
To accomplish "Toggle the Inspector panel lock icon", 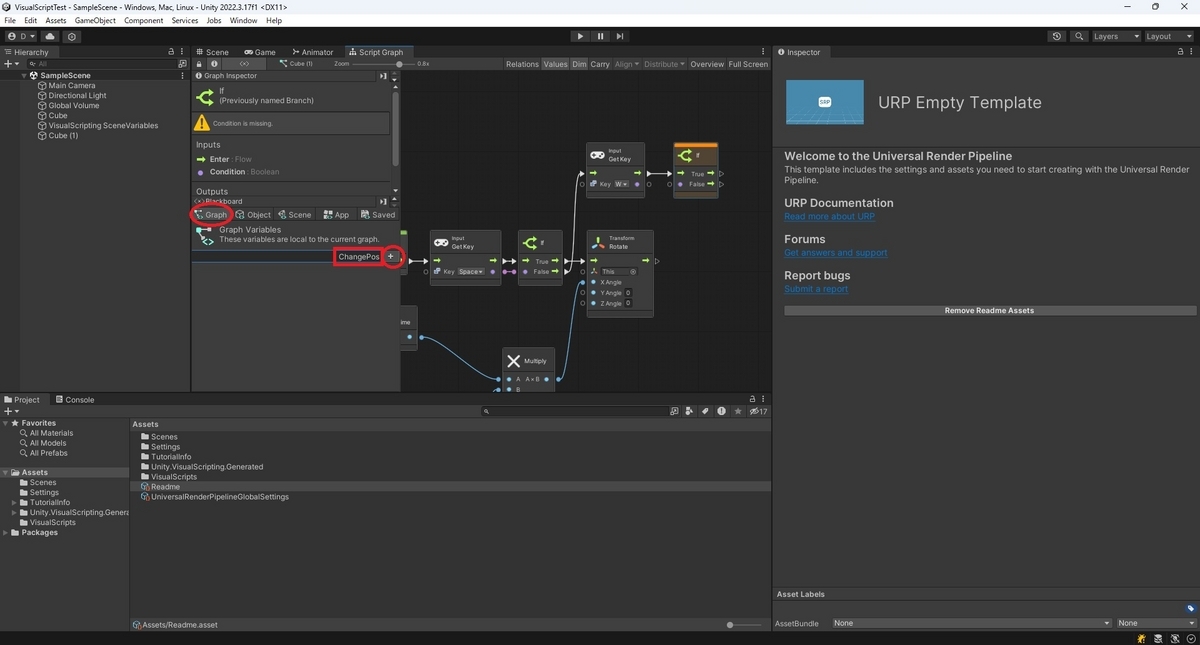I will pos(1180,52).
